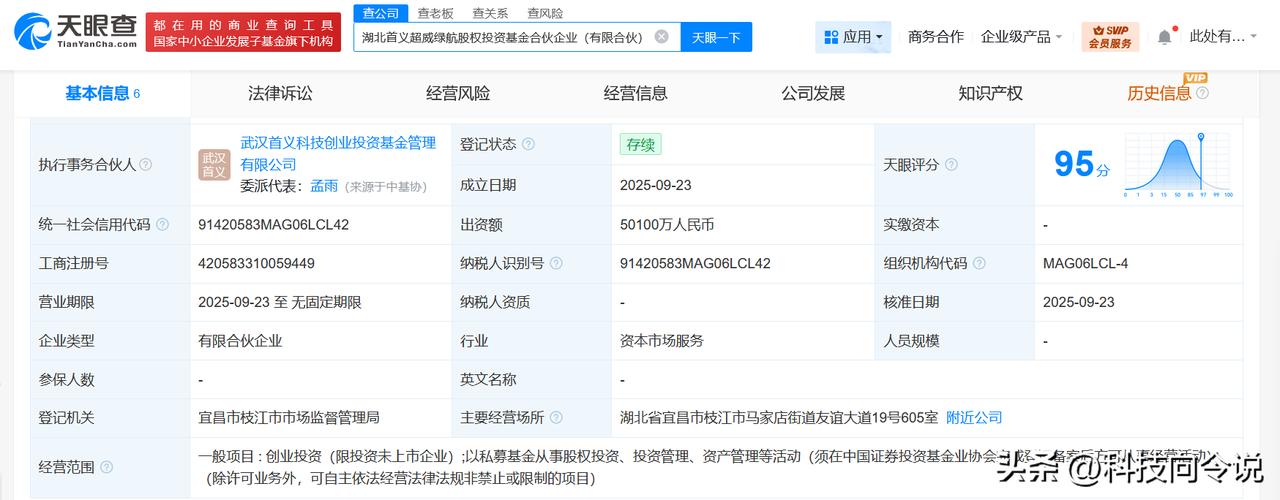This screenshot has width=1280, height=500.
Task: Click the 附近公司 link
Action: pos(974,418)
